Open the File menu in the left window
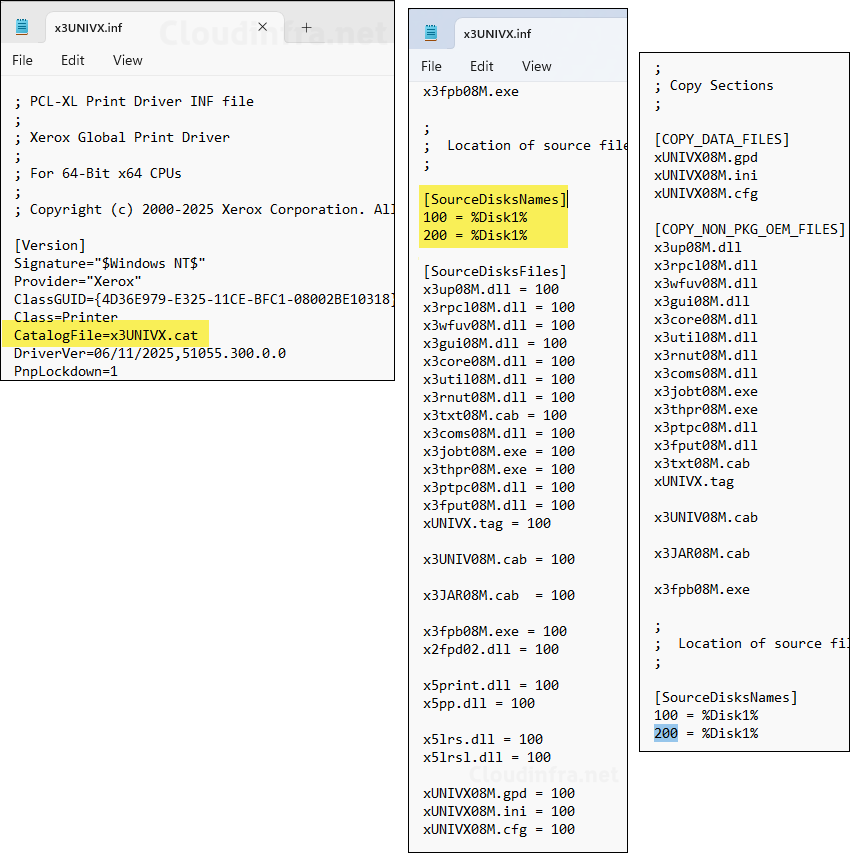Image resolution: width=850 pixels, height=853 pixels. [22, 60]
